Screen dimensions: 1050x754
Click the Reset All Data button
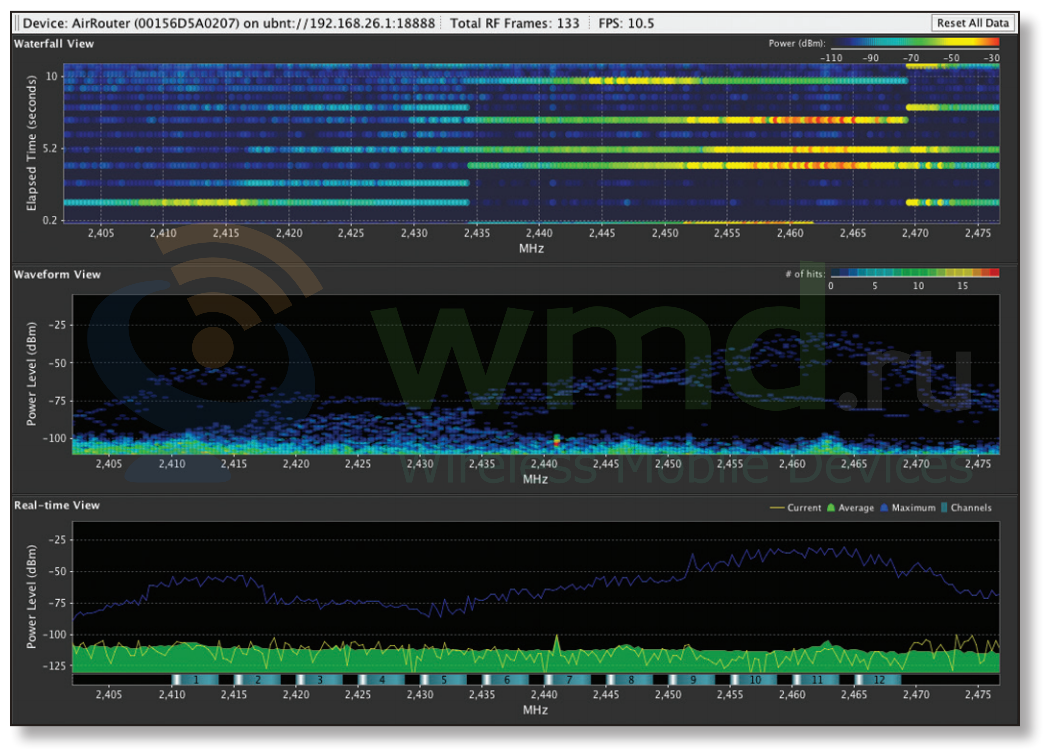[x=972, y=23]
